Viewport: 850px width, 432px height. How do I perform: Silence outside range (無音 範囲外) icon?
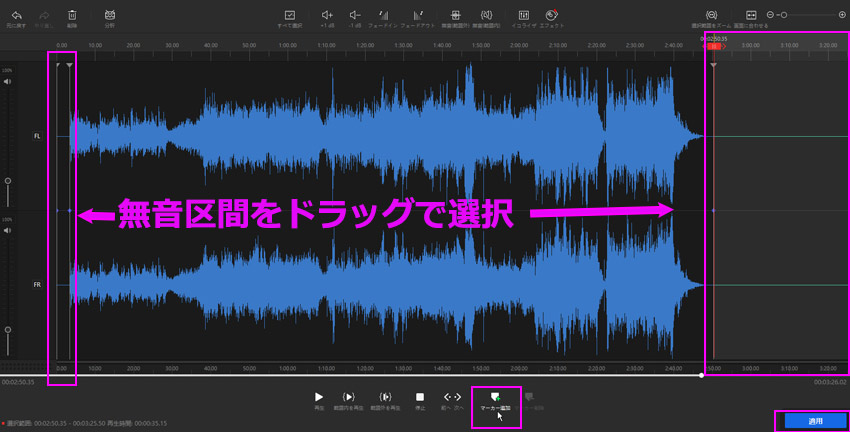point(455,15)
